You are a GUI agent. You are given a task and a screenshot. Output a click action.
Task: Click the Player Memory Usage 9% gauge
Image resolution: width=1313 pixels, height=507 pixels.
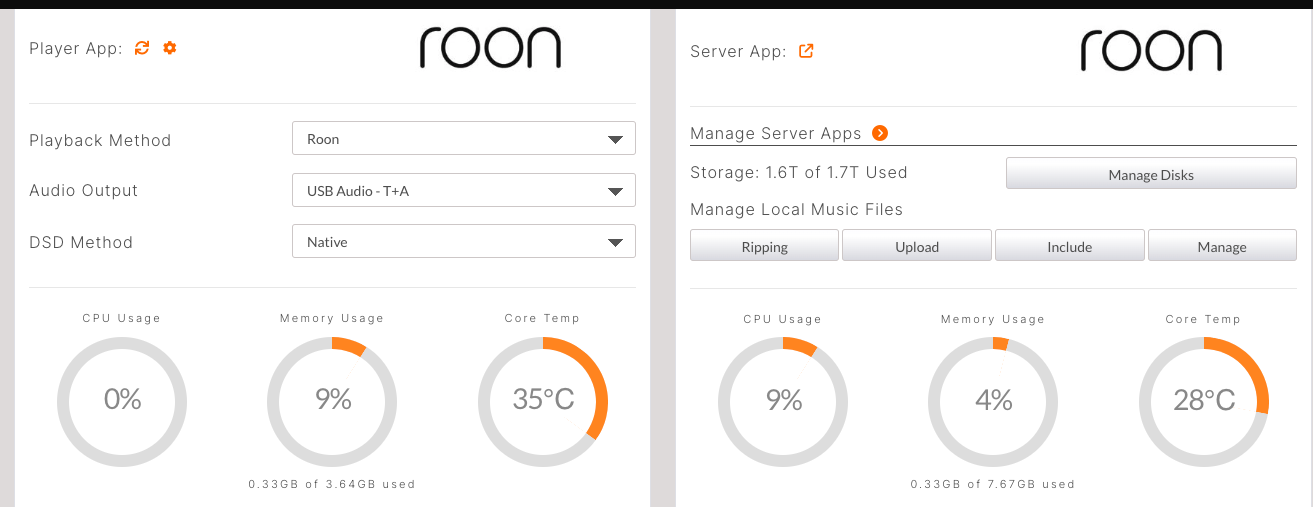click(332, 400)
